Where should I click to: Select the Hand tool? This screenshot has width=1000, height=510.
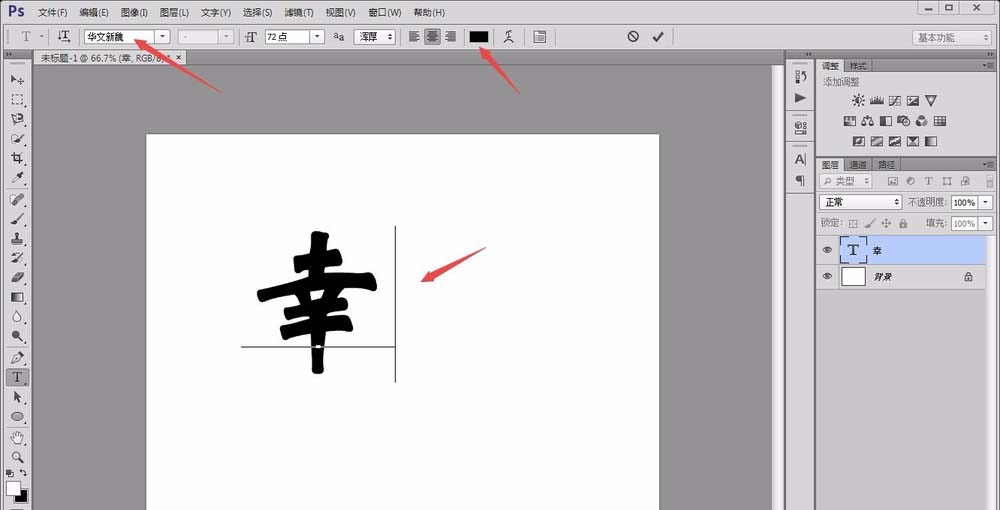pyautogui.click(x=17, y=438)
